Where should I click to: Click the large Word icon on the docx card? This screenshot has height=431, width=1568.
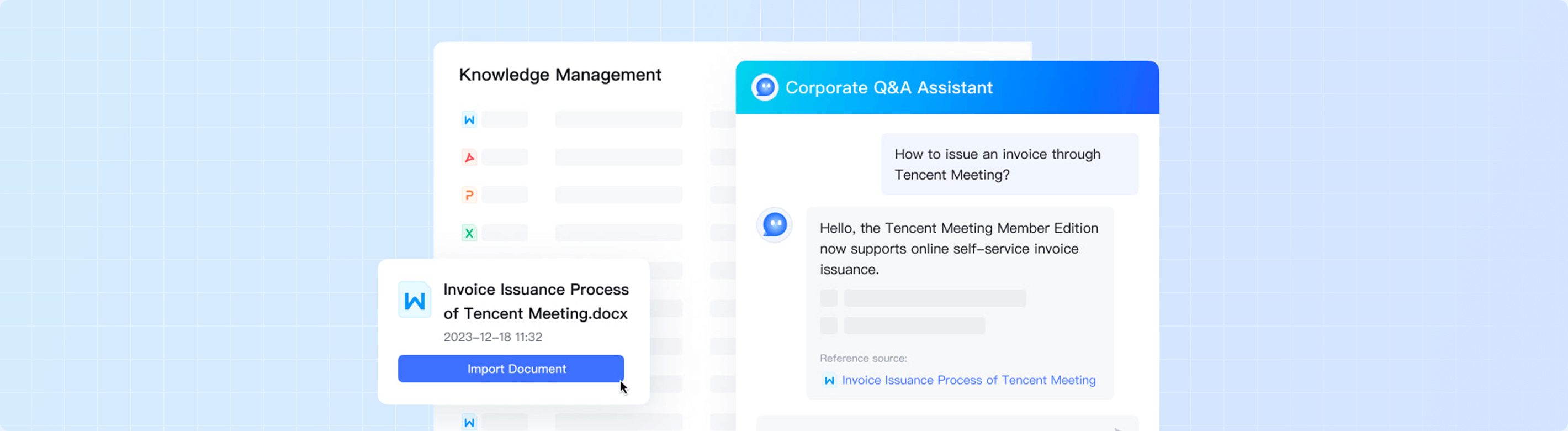coord(415,300)
